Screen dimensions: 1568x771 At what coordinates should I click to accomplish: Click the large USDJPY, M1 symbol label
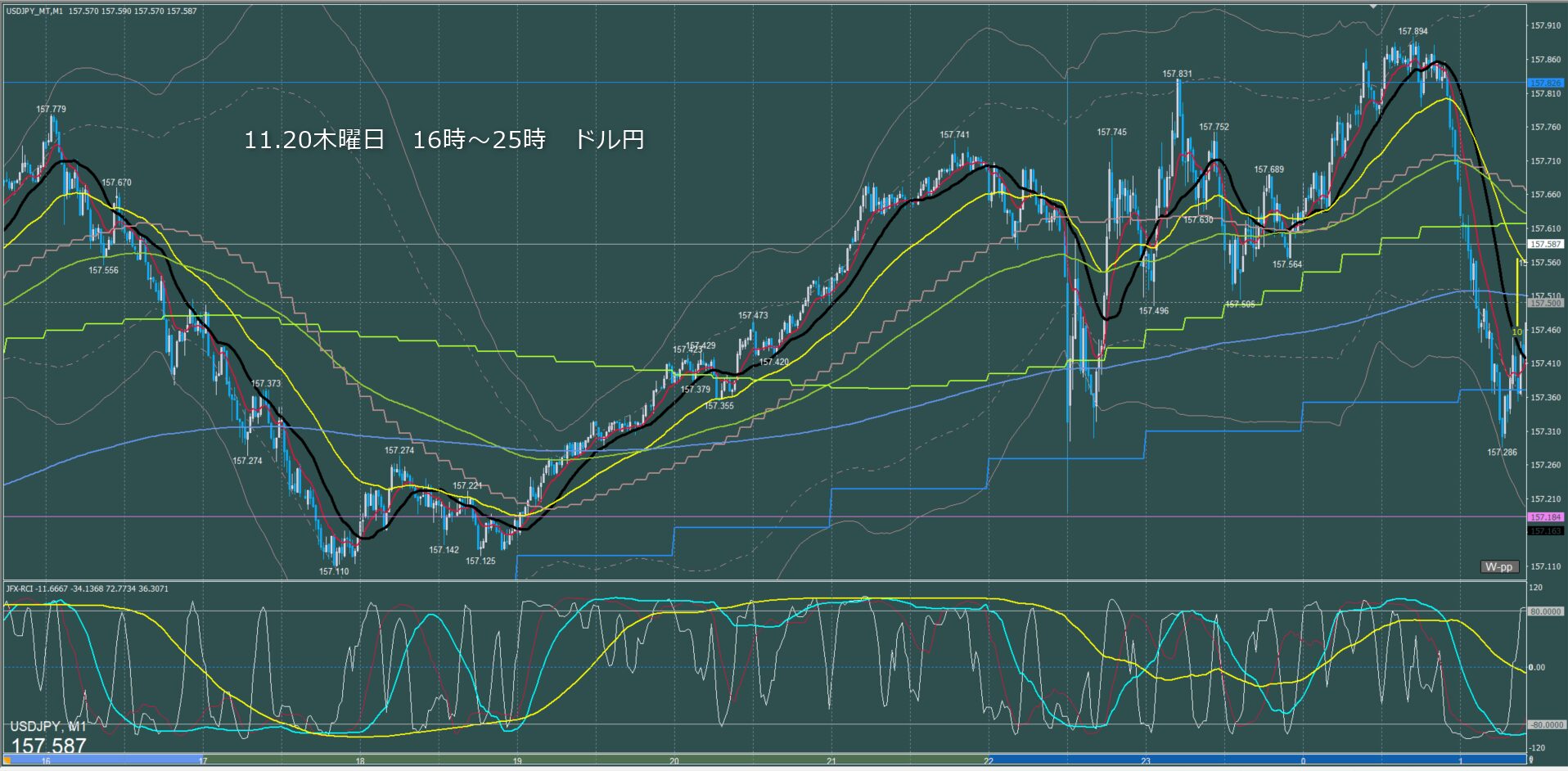47,727
